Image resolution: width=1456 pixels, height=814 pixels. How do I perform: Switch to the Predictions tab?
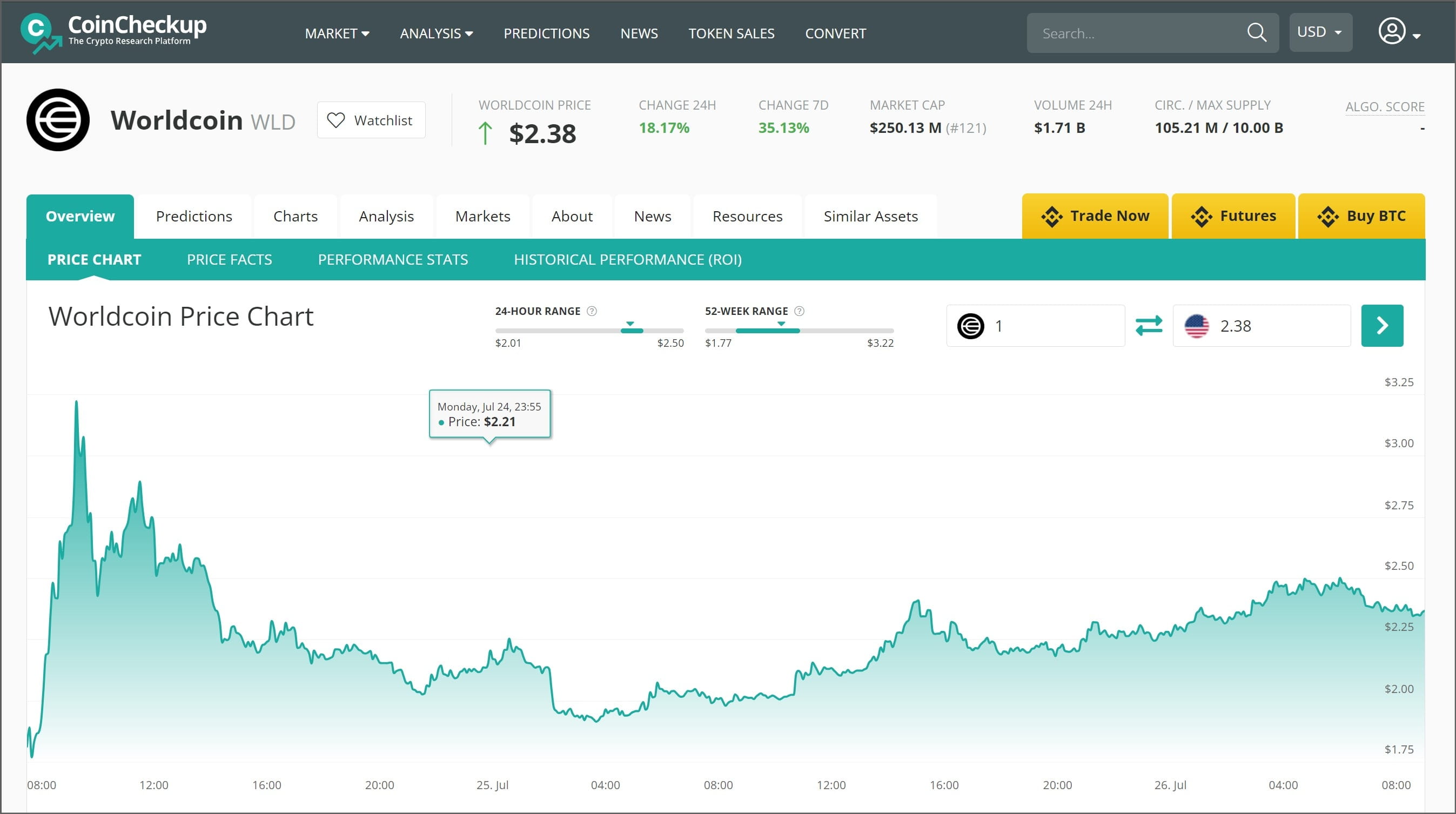[x=194, y=216]
